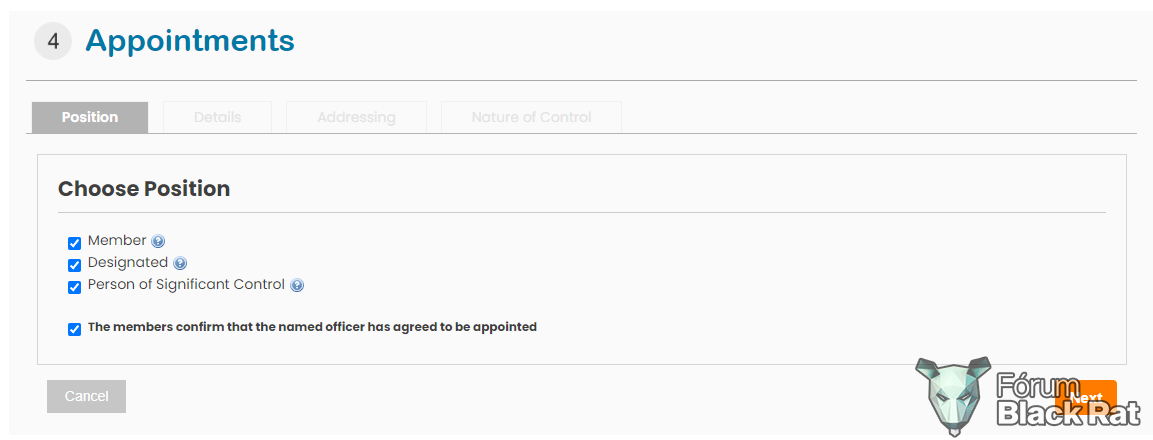Screen dimensions: 1153x440
Task: Click the Choose Position heading
Action: coord(144,189)
